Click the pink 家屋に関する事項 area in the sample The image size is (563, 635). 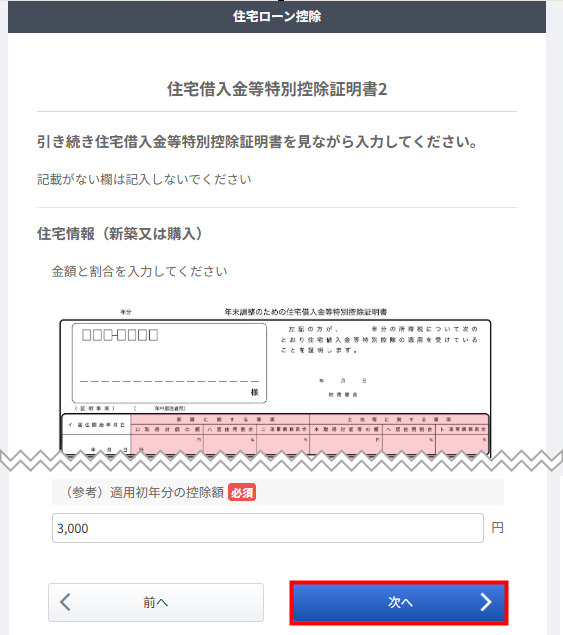pyautogui.click(x=220, y=433)
